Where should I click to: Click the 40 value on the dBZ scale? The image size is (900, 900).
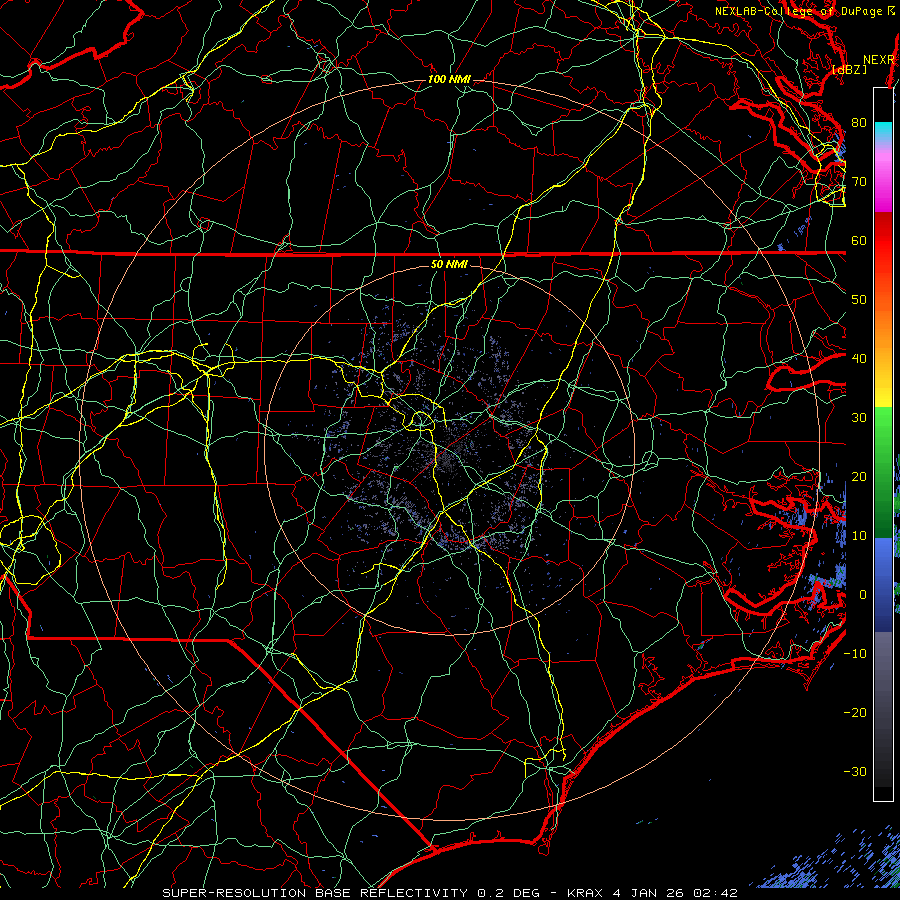click(859, 358)
